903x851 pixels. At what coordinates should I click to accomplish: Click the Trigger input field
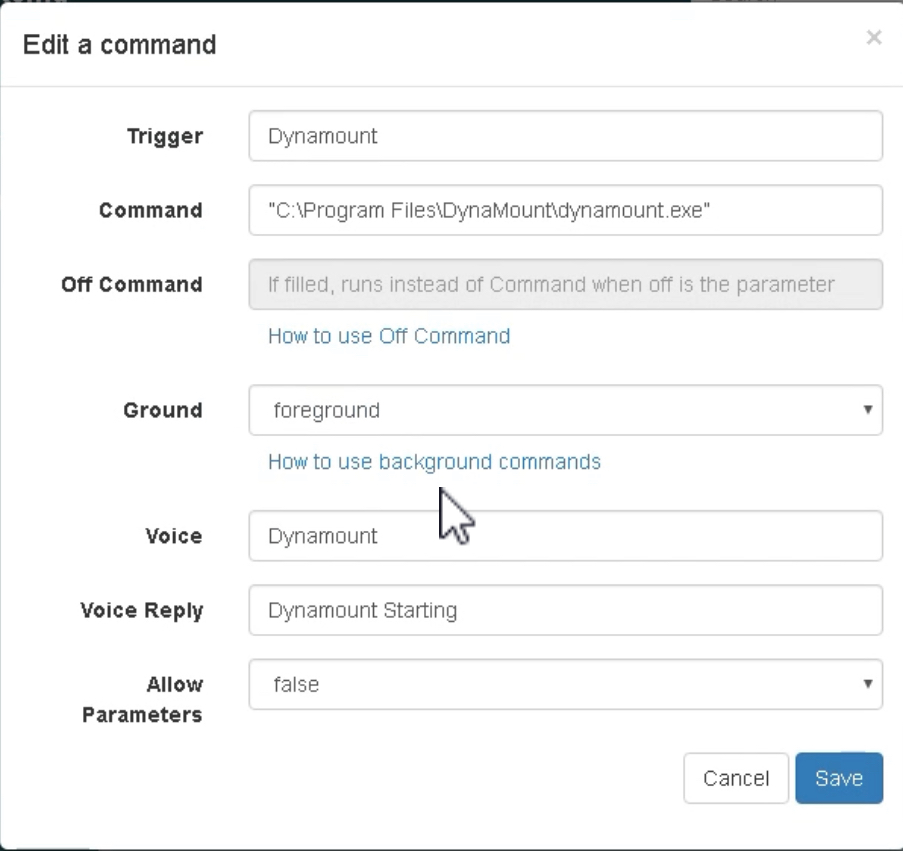coord(566,136)
